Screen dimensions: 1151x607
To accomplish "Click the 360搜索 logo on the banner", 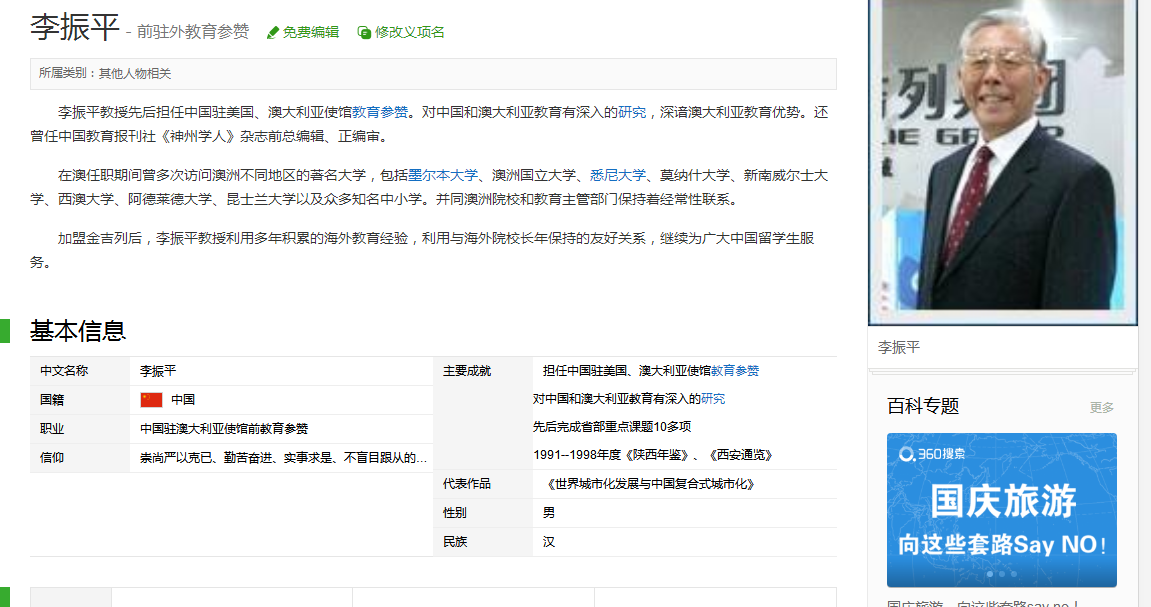I will point(932,454).
